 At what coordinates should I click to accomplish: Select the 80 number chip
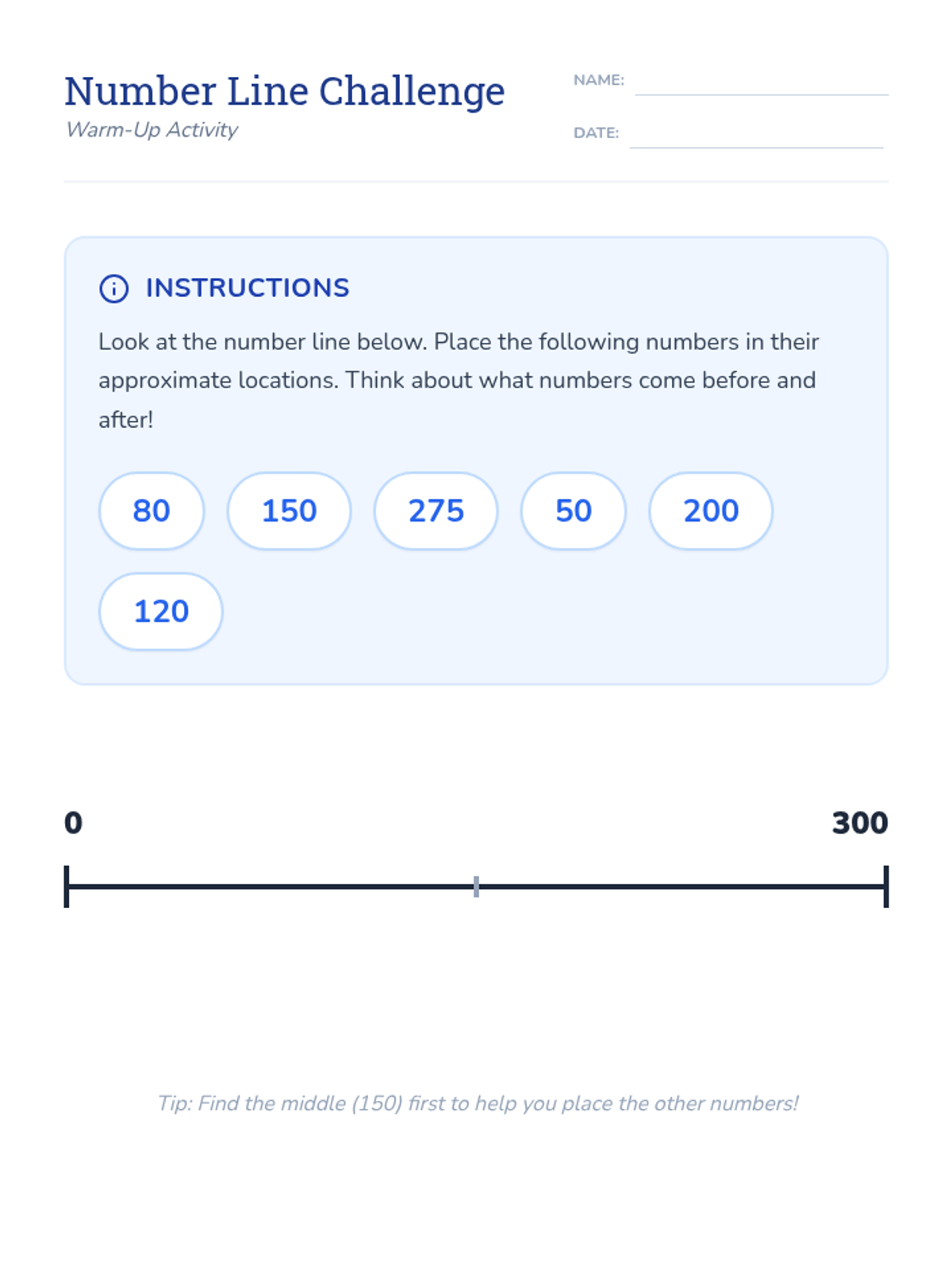152,510
